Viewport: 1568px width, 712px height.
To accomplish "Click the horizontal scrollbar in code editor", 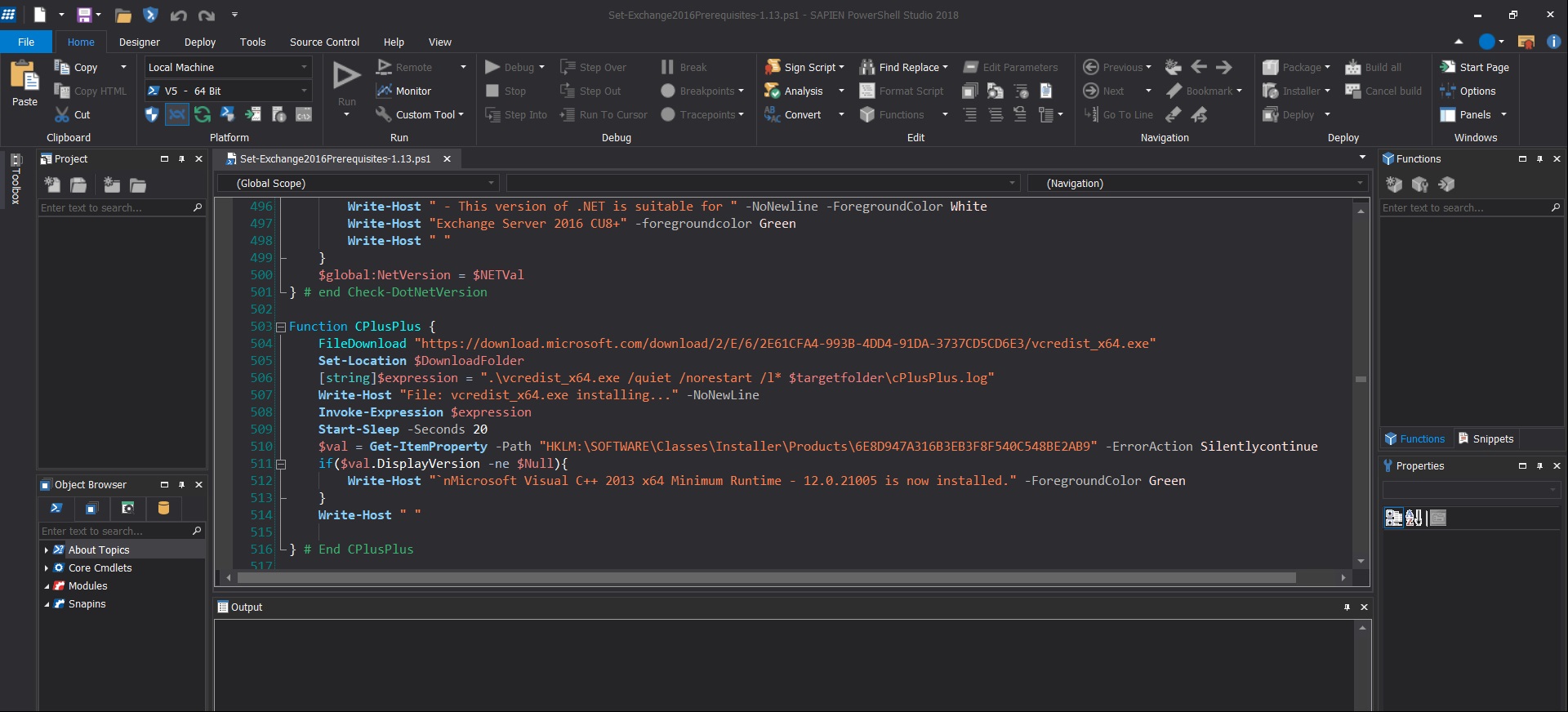I will tap(766, 578).
